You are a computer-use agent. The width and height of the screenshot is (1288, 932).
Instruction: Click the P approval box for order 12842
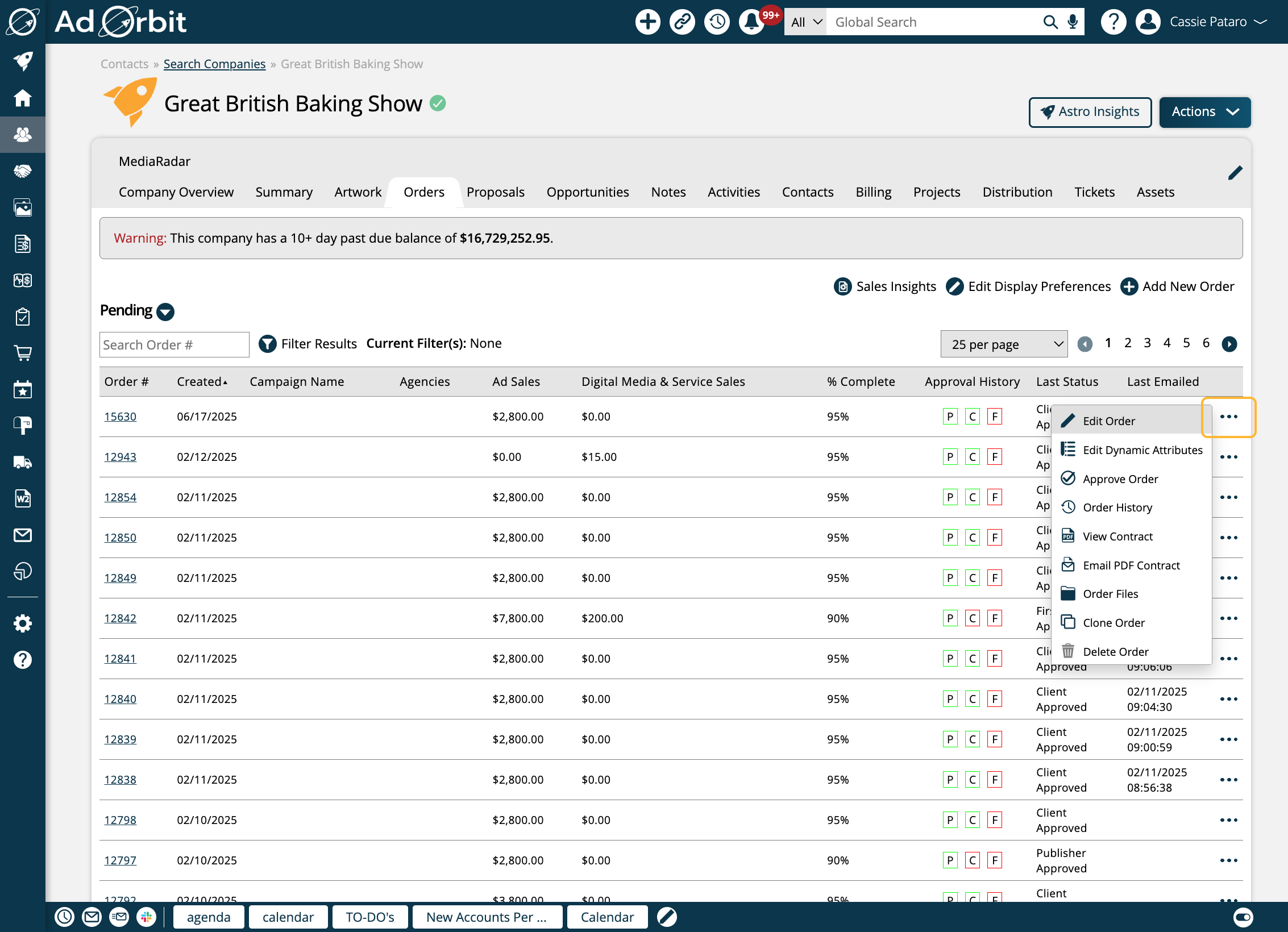pos(950,618)
